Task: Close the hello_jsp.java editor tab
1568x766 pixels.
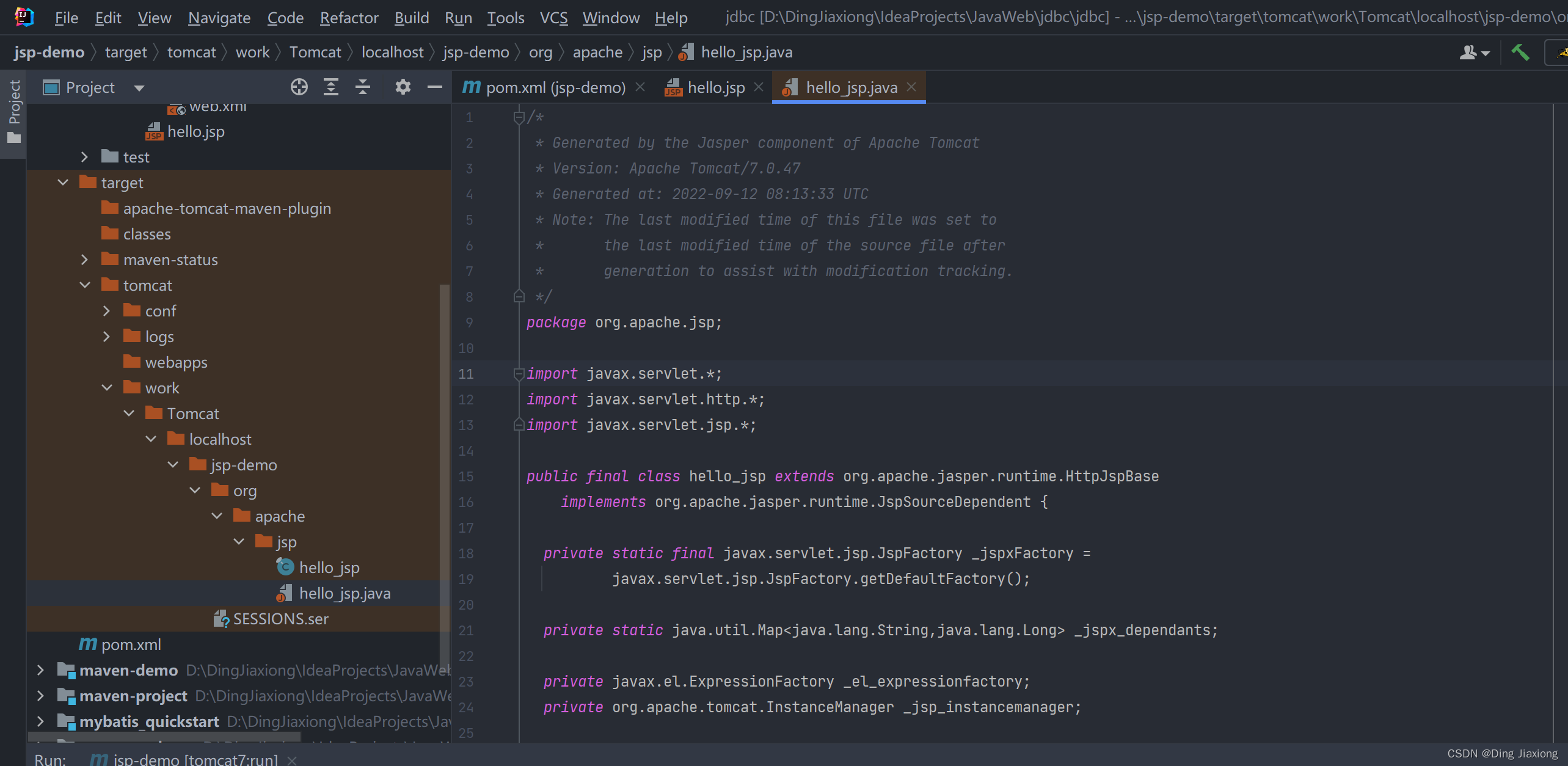Action: pos(911,87)
